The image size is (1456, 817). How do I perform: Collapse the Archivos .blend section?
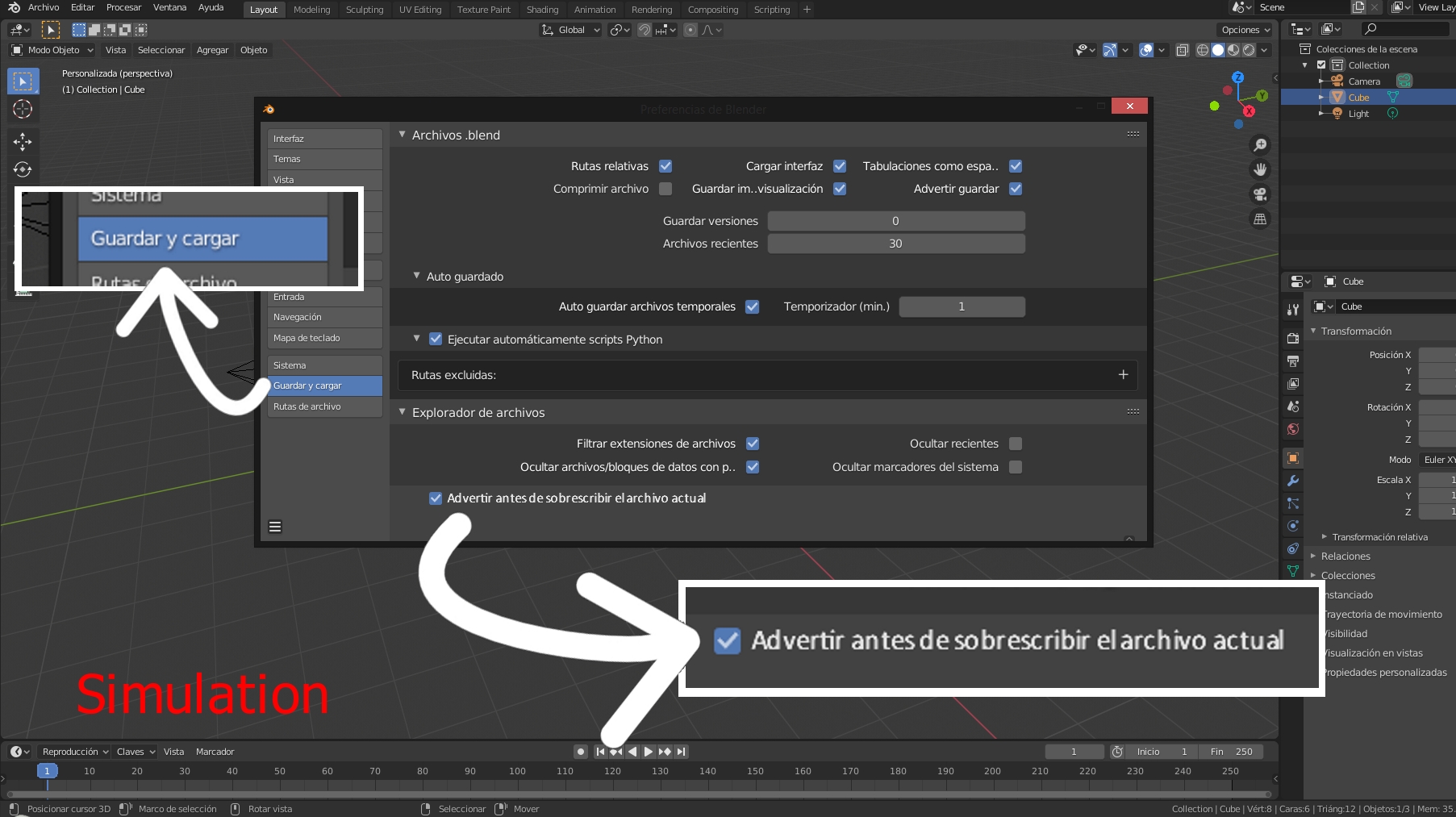click(402, 135)
